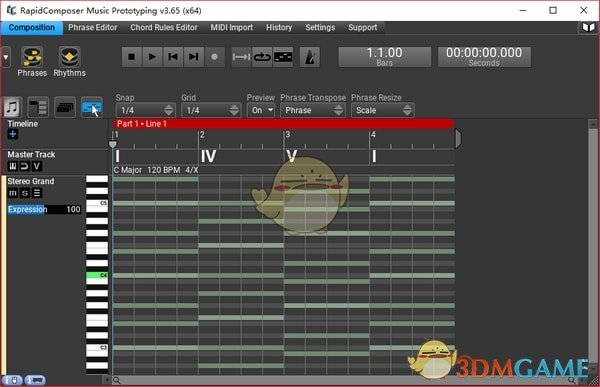This screenshot has width=600, height=387.
Task: Select the IV chord in bar 2
Action: click(209, 156)
